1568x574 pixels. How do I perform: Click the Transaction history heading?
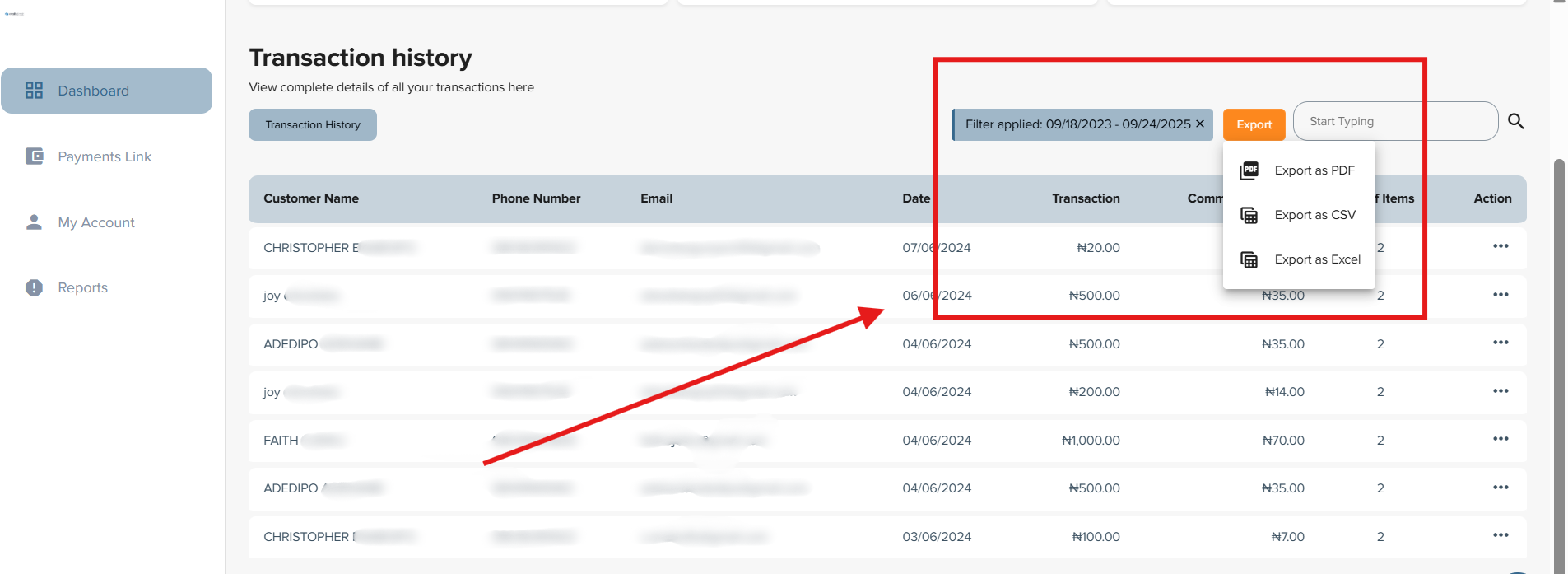[361, 58]
